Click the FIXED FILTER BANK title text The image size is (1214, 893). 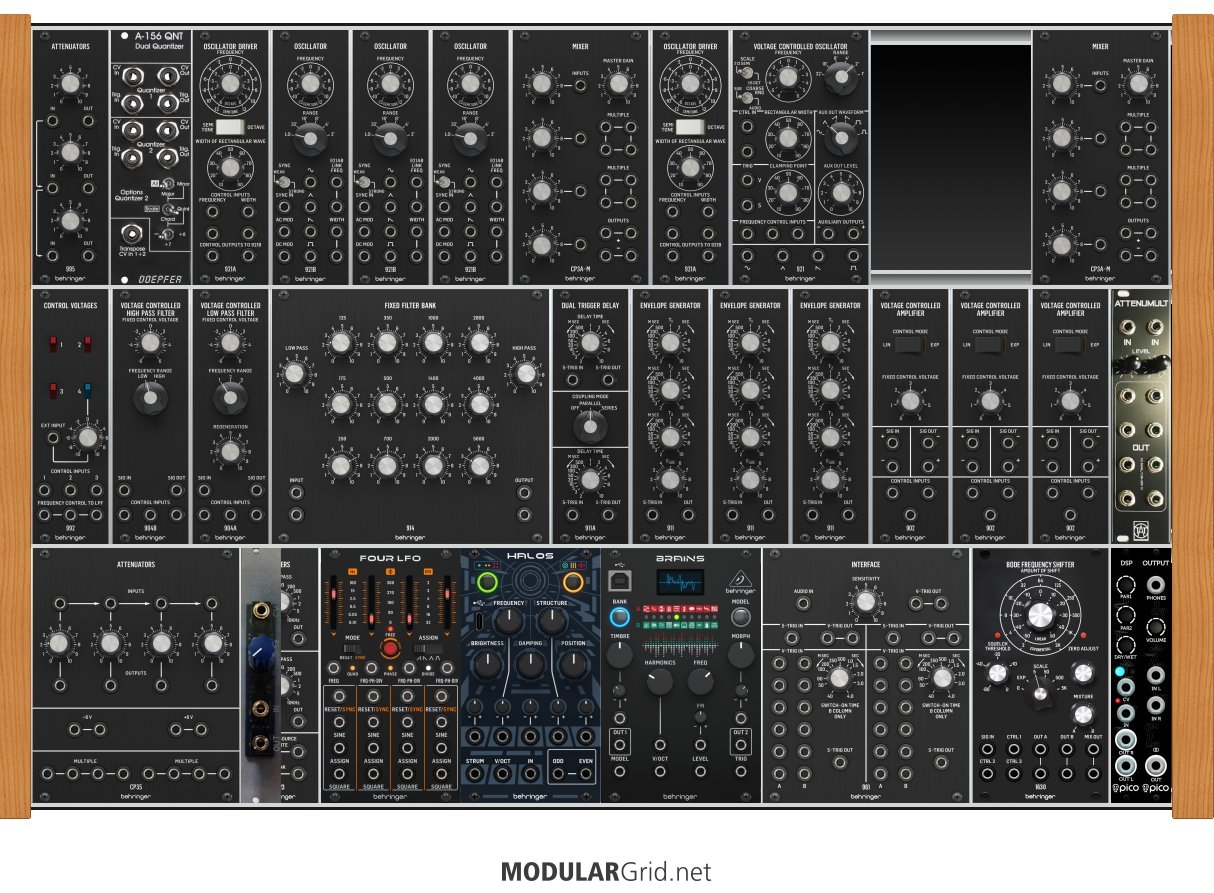click(x=410, y=304)
